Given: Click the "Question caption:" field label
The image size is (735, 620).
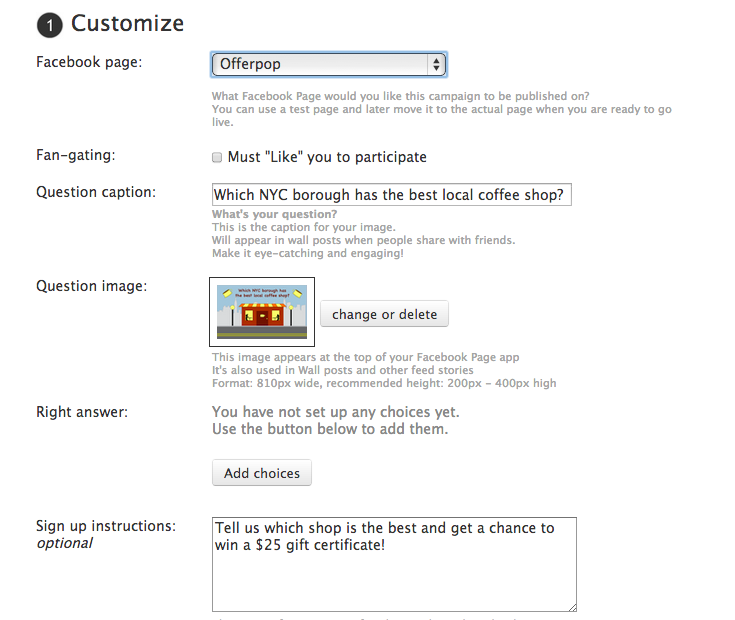Looking at the screenshot, I should [96, 192].
